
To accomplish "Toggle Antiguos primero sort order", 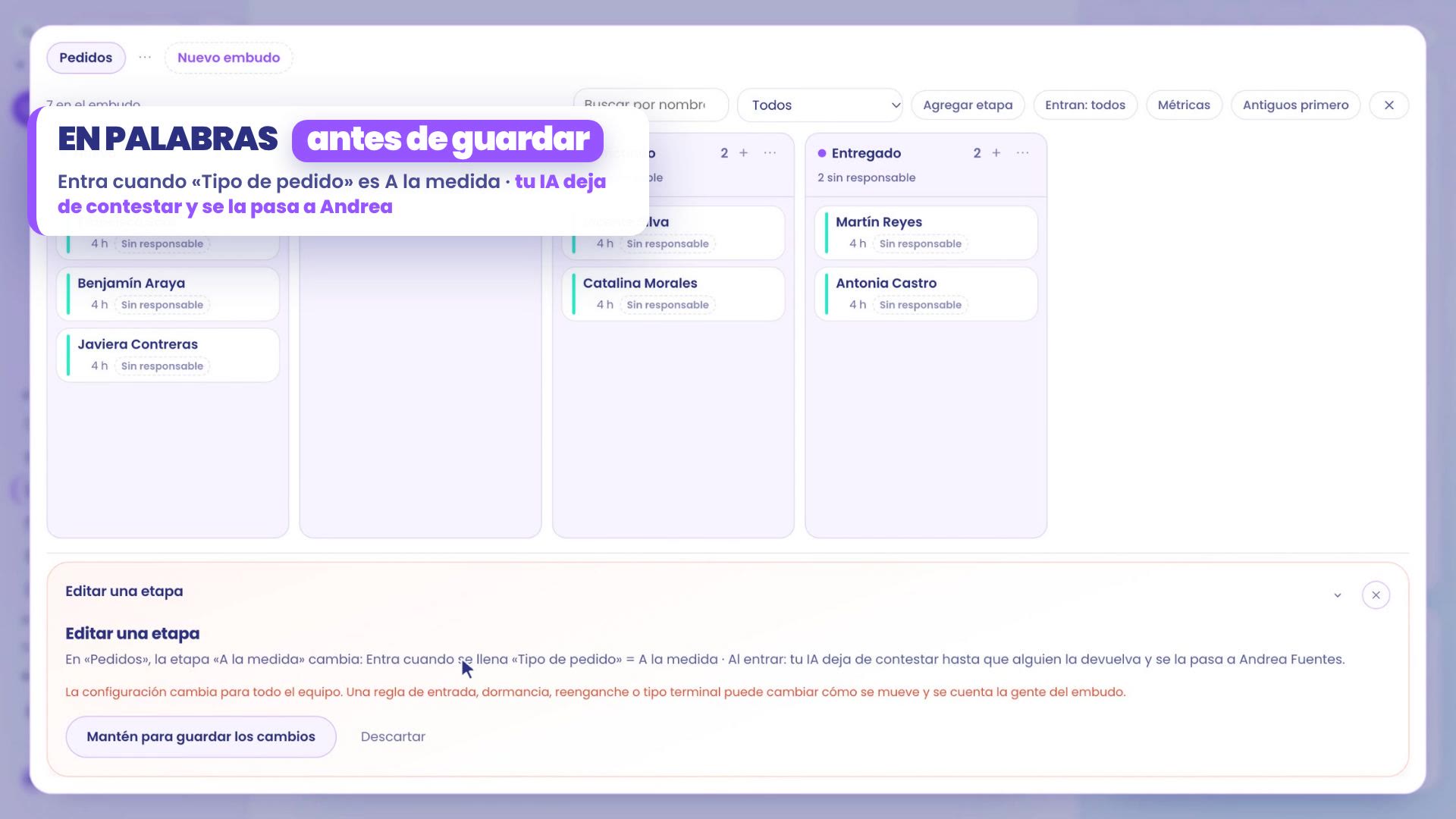I will pos(1295,105).
